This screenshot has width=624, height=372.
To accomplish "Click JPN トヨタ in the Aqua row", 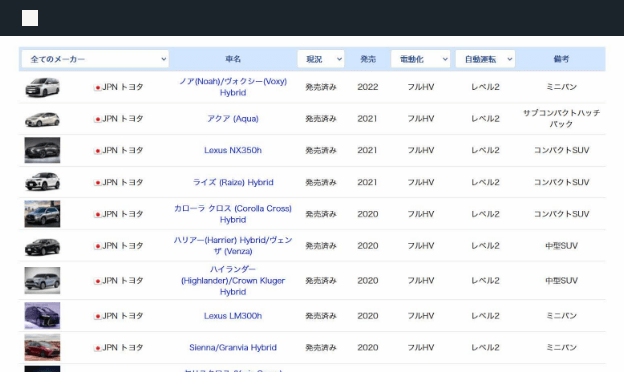I will (x=123, y=119).
